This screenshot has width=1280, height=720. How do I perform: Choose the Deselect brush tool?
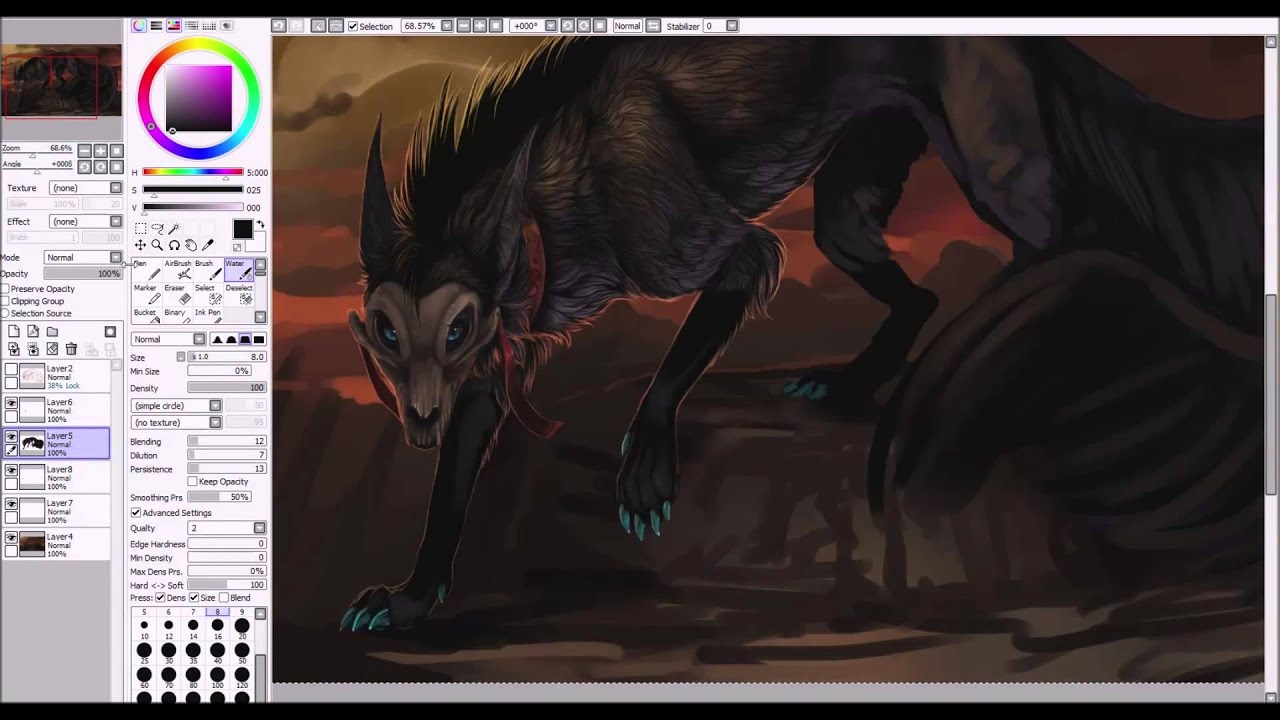click(x=238, y=294)
